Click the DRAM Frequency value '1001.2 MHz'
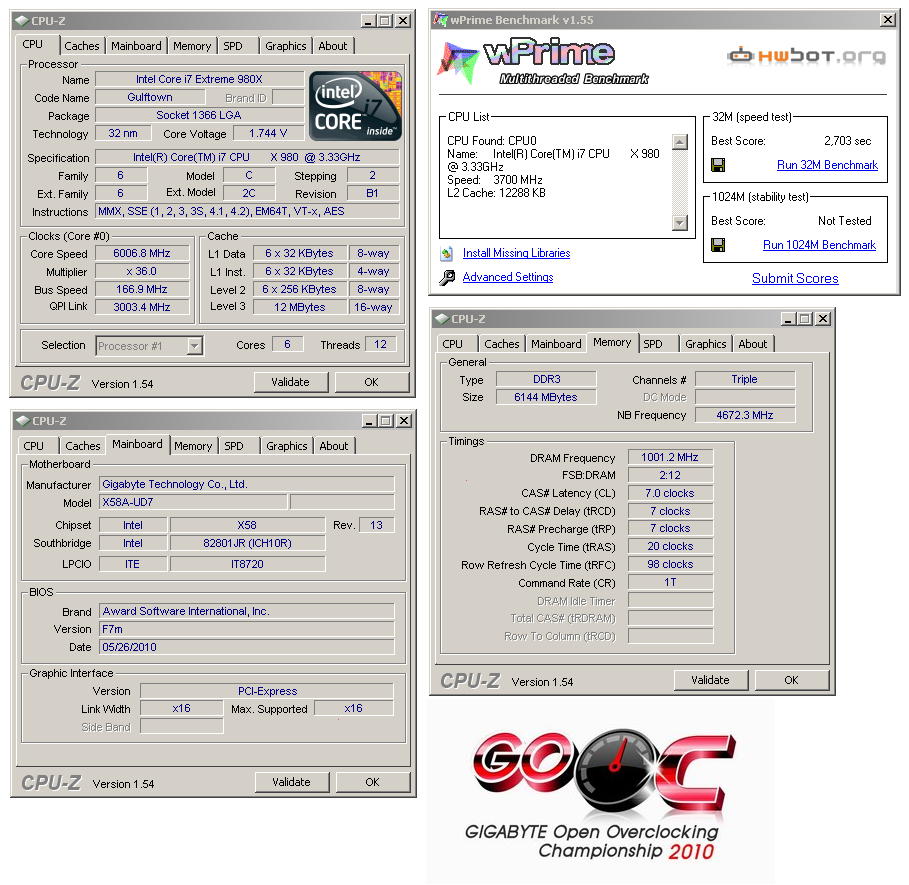The height and width of the screenshot is (885, 909). 670,457
